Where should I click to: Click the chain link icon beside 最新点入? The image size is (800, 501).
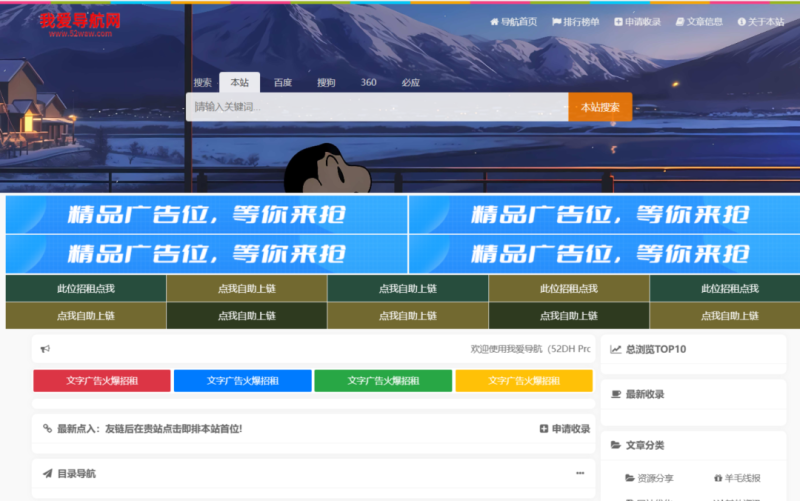tap(47, 428)
